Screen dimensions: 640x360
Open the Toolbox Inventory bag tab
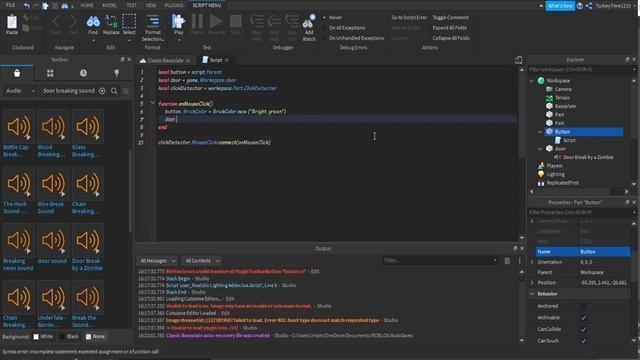(17, 73)
